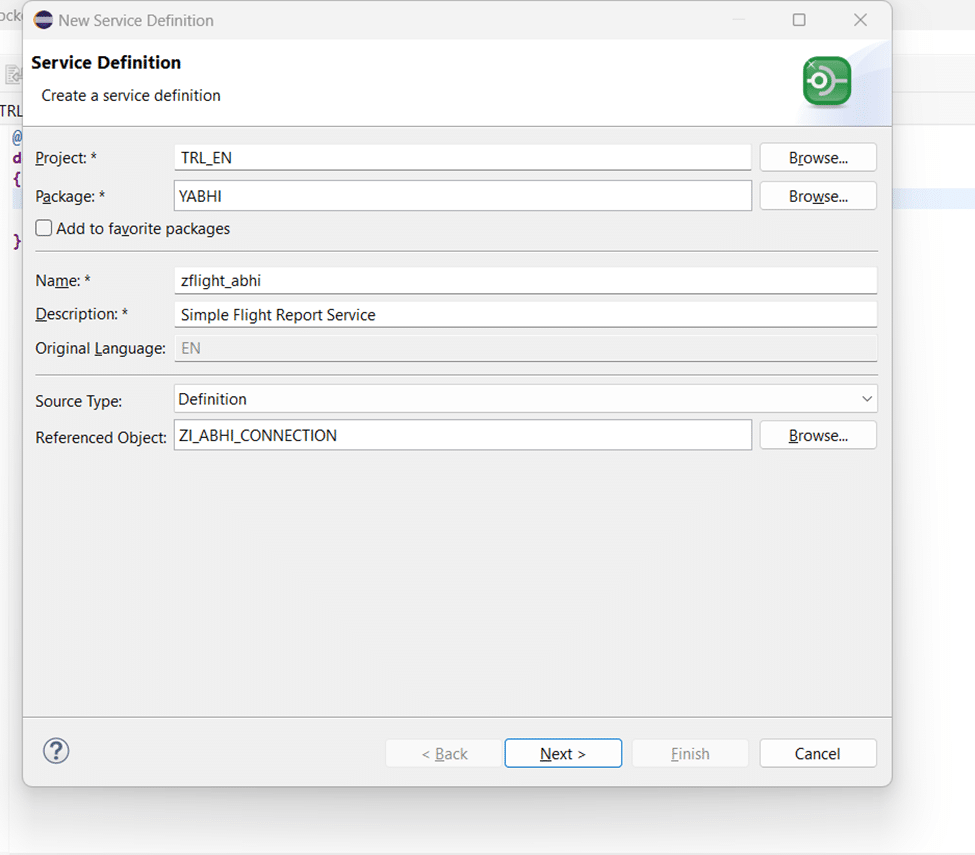Open help with the question mark icon
Viewport: 975px width, 855px height.
click(57, 751)
